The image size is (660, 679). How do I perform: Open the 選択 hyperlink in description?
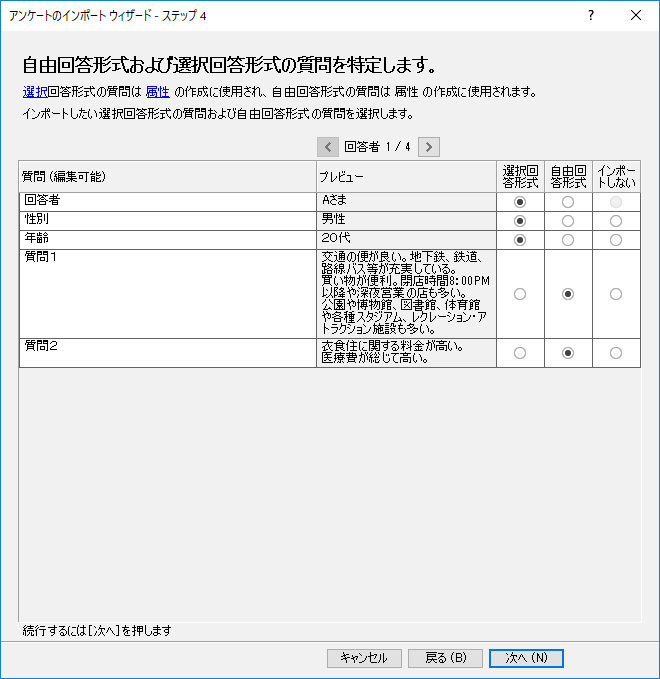tap(34, 92)
